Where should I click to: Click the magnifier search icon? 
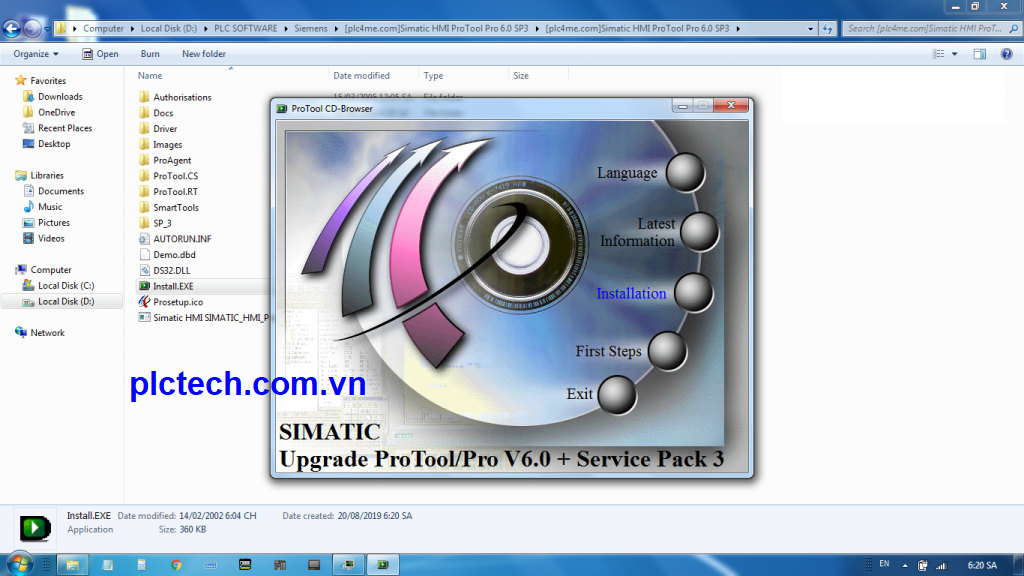click(1014, 29)
